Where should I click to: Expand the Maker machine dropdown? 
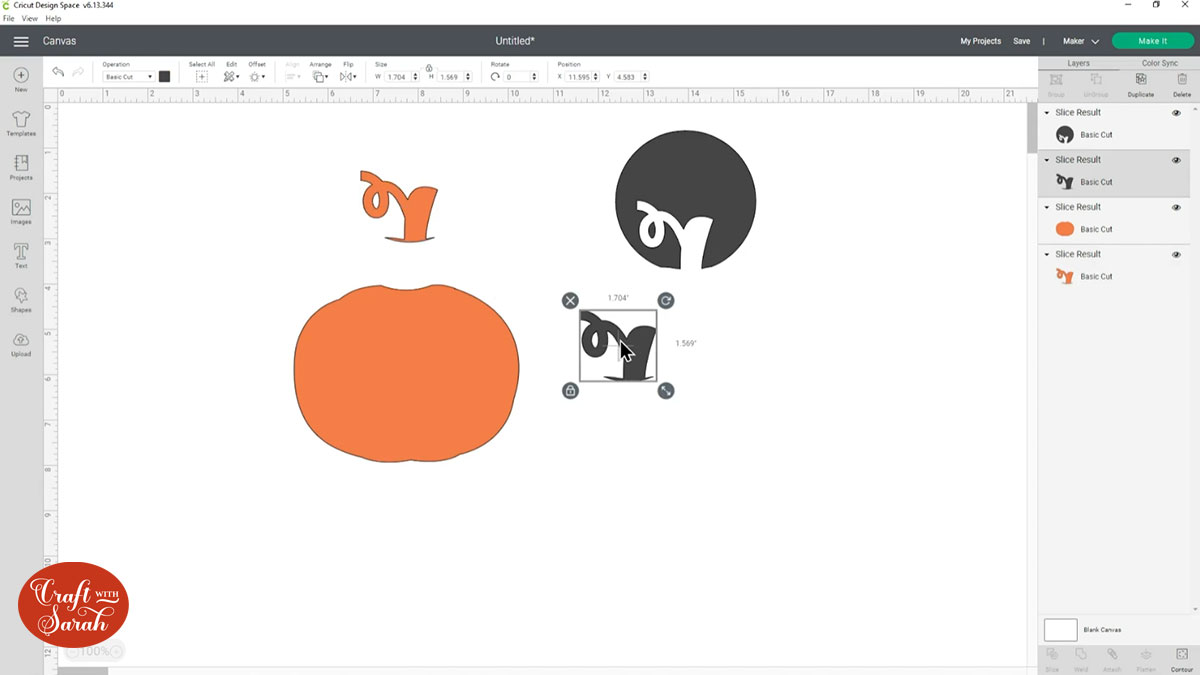click(x=1080, y=41)
